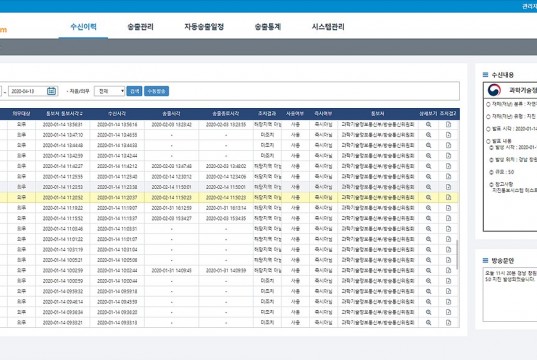Click the document icon in the 13:47:10 row
537x360 pixels.
[x=448, y=135]
